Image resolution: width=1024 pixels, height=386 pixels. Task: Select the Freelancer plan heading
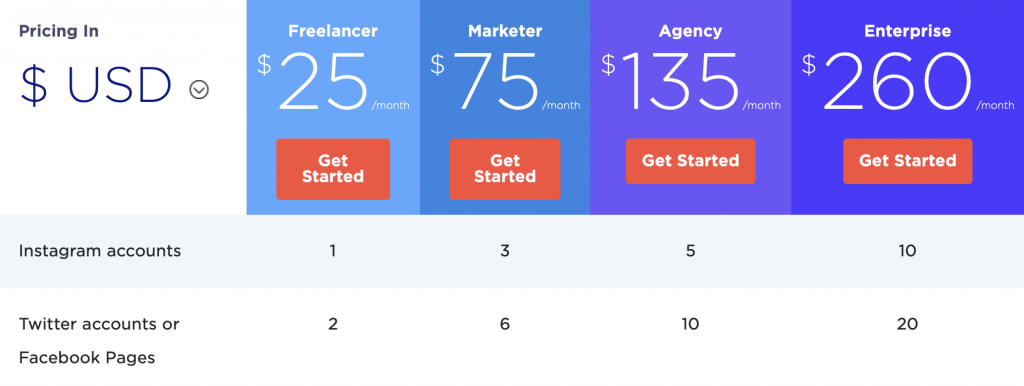pos(333,31)
